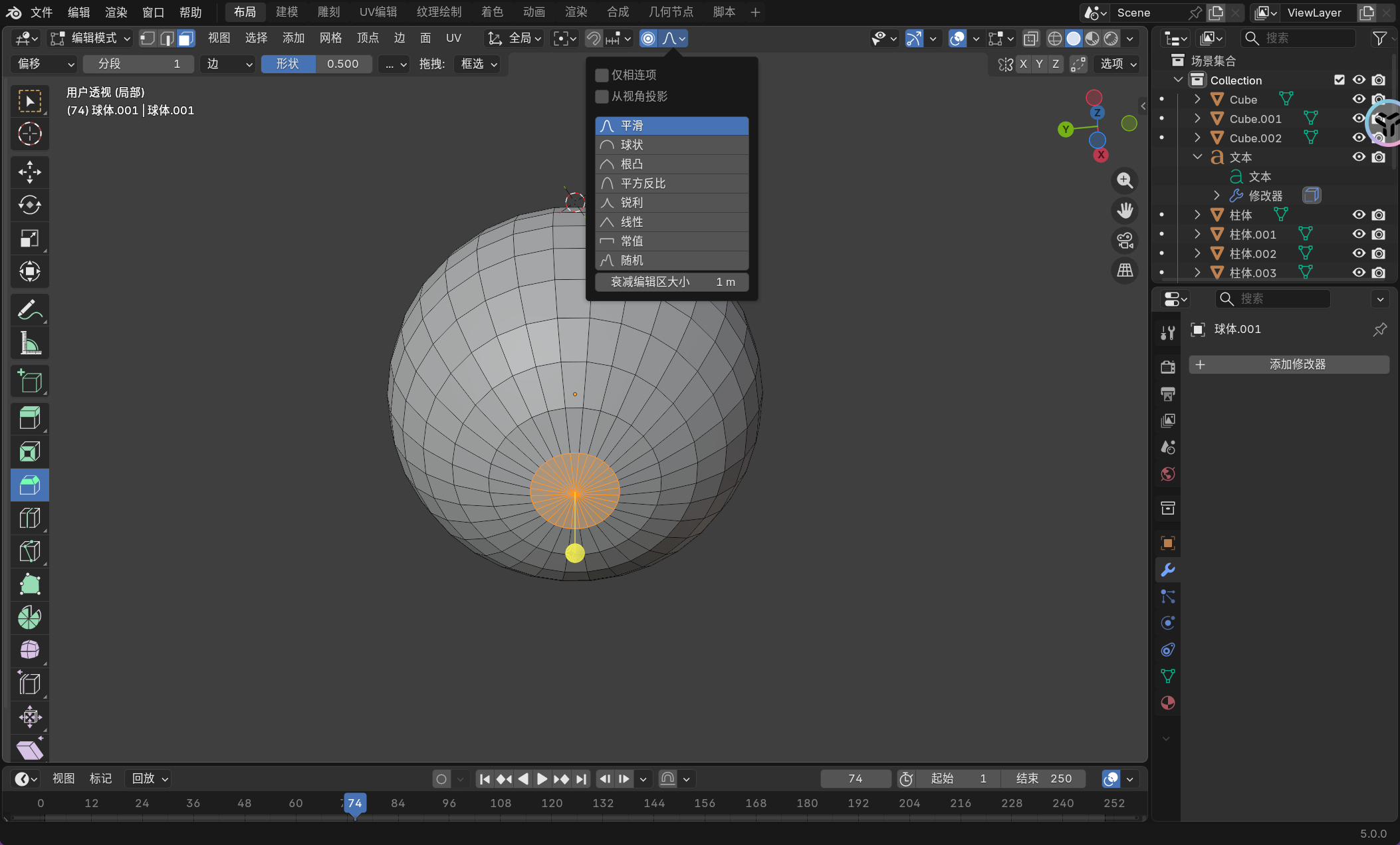The width and height of the screenshot is (1400, 845).
Task: Click the 添加修改器 button
Action: point(1288,364)
